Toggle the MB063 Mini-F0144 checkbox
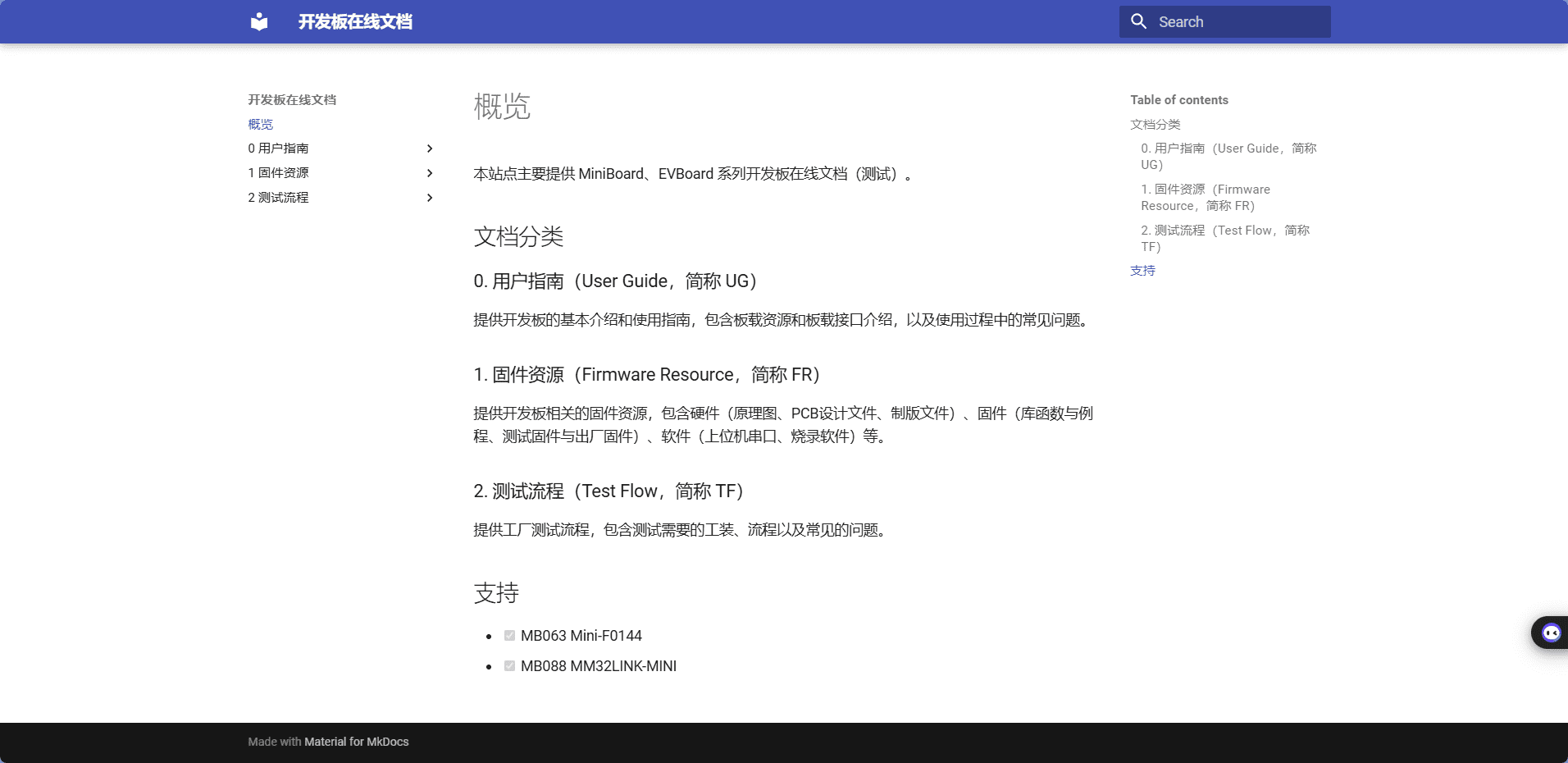Viewport: 1568px width, 763px height. [509, 636]
